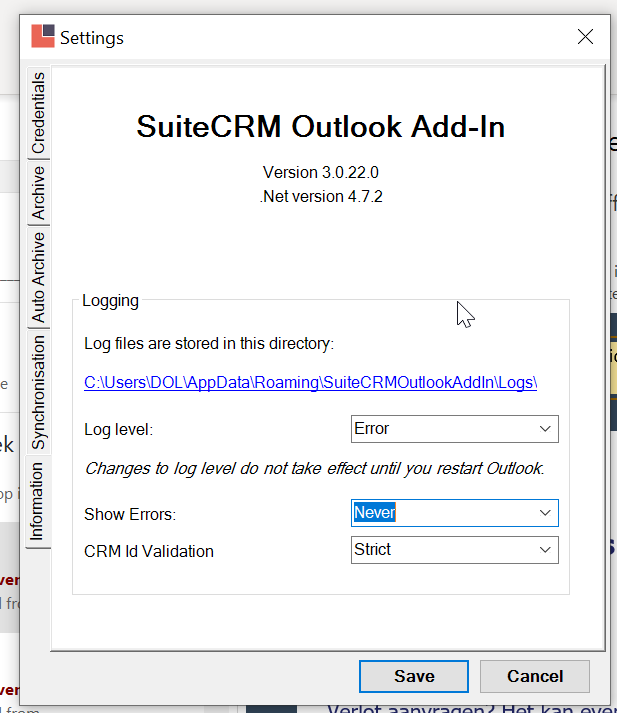
Task: Switch to the Archive tab
Action: [x=39, y=192]
